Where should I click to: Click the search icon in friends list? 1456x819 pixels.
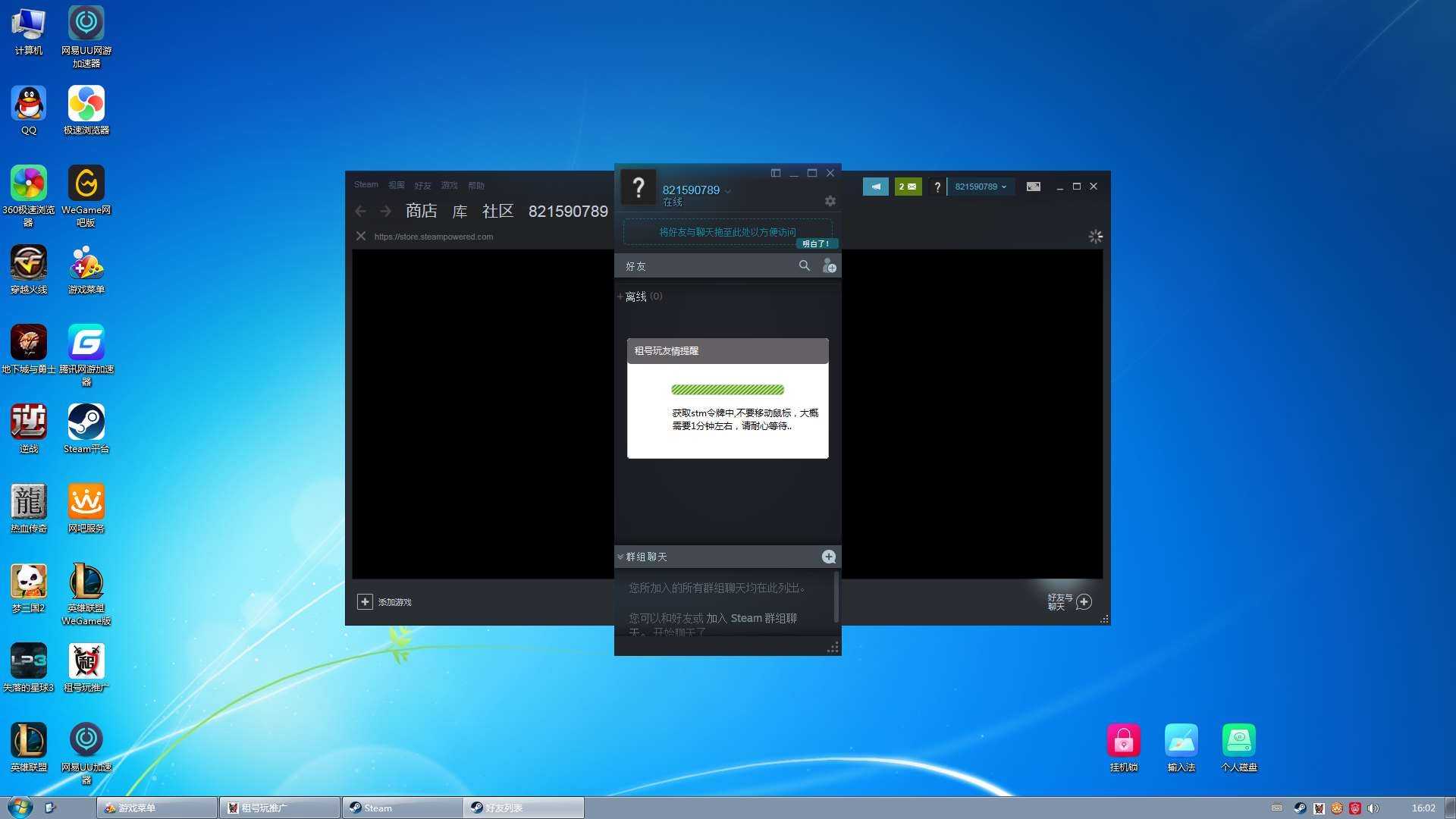click(x=805, y=265)
